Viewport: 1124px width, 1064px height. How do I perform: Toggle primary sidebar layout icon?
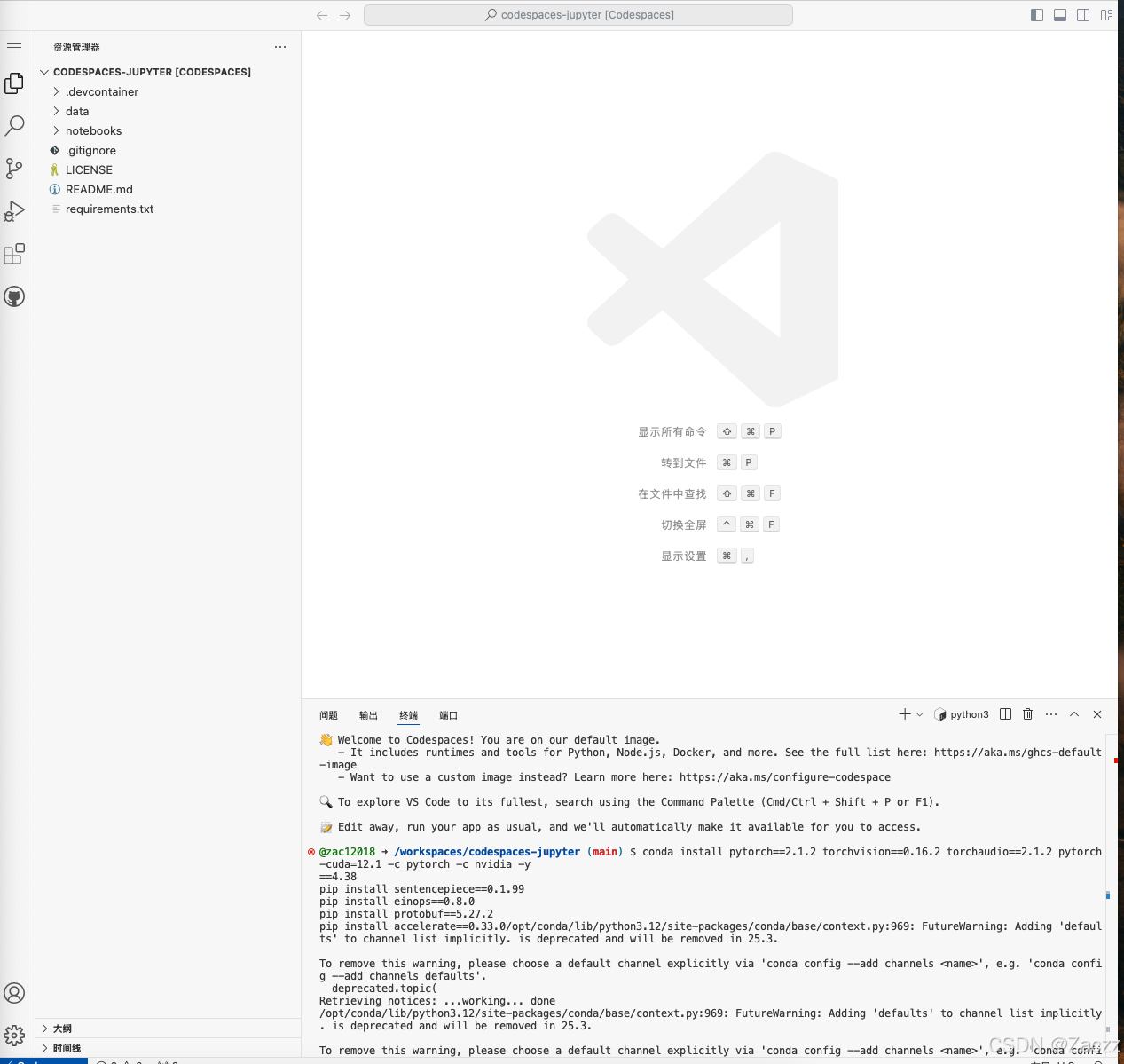tap(1037, 15)
